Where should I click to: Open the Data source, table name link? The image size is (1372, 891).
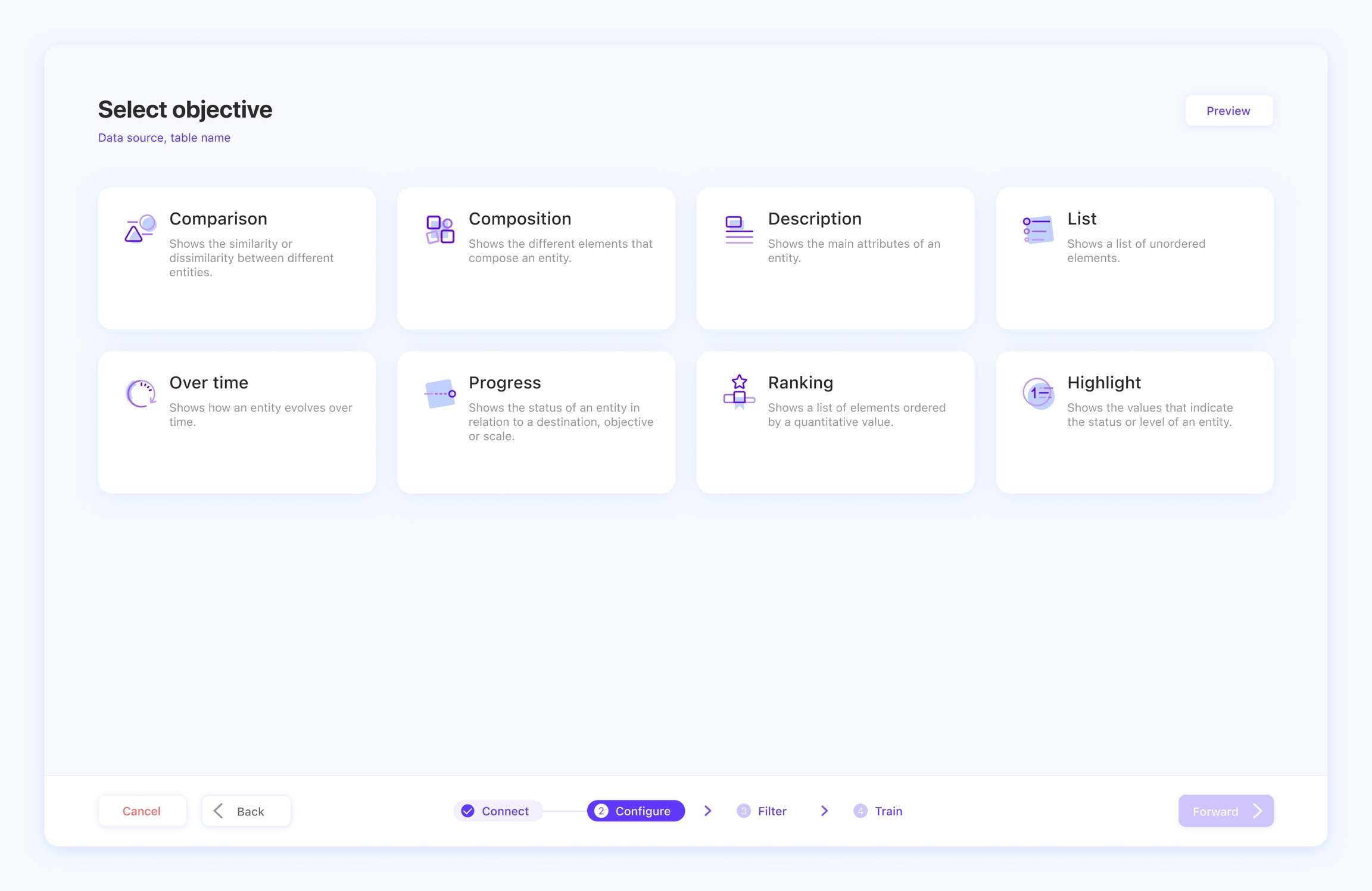click(164, 138)
